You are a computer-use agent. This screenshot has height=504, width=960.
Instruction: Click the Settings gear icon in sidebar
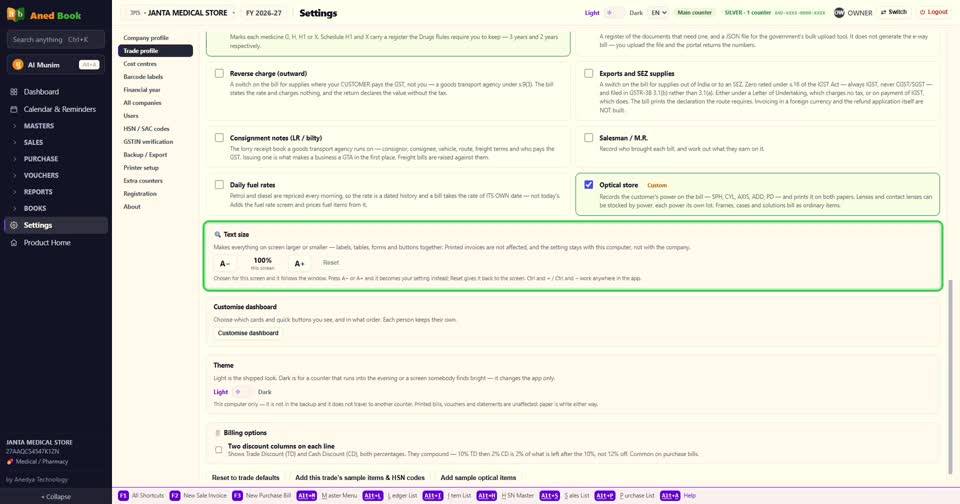tap(13, 225)
